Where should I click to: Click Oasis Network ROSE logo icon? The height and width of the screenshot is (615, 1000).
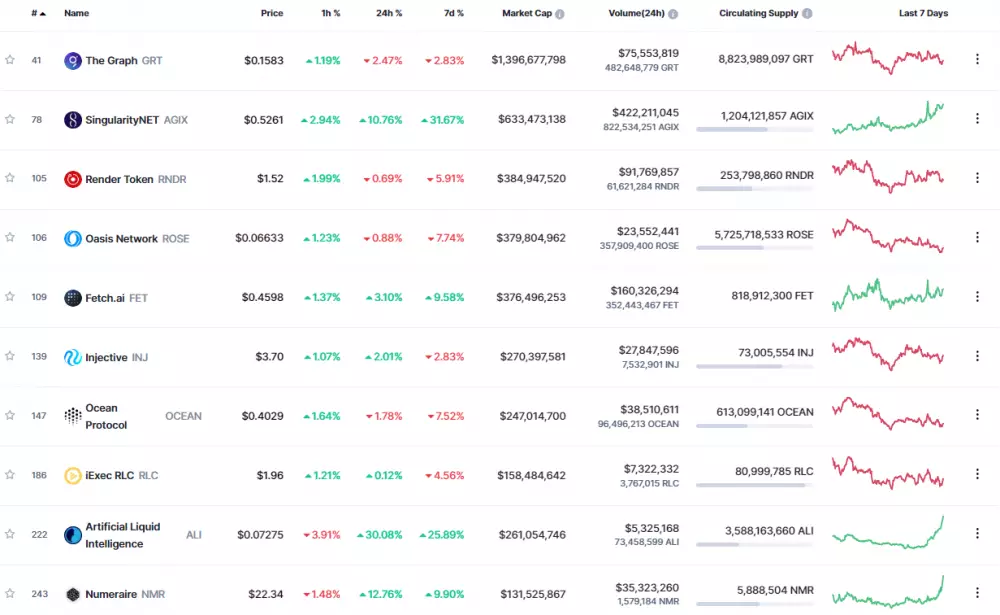pyautogui.click(x=73, y=239)
